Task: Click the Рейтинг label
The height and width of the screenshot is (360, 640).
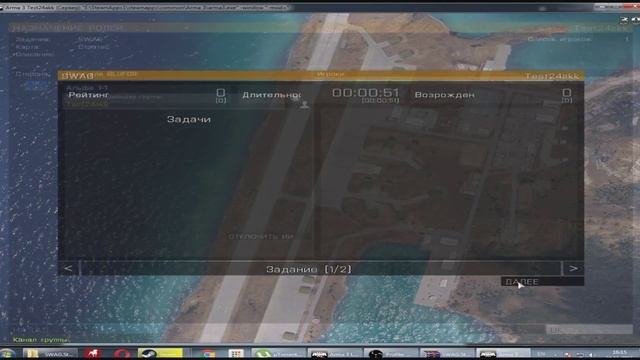Action: [88, 95]
